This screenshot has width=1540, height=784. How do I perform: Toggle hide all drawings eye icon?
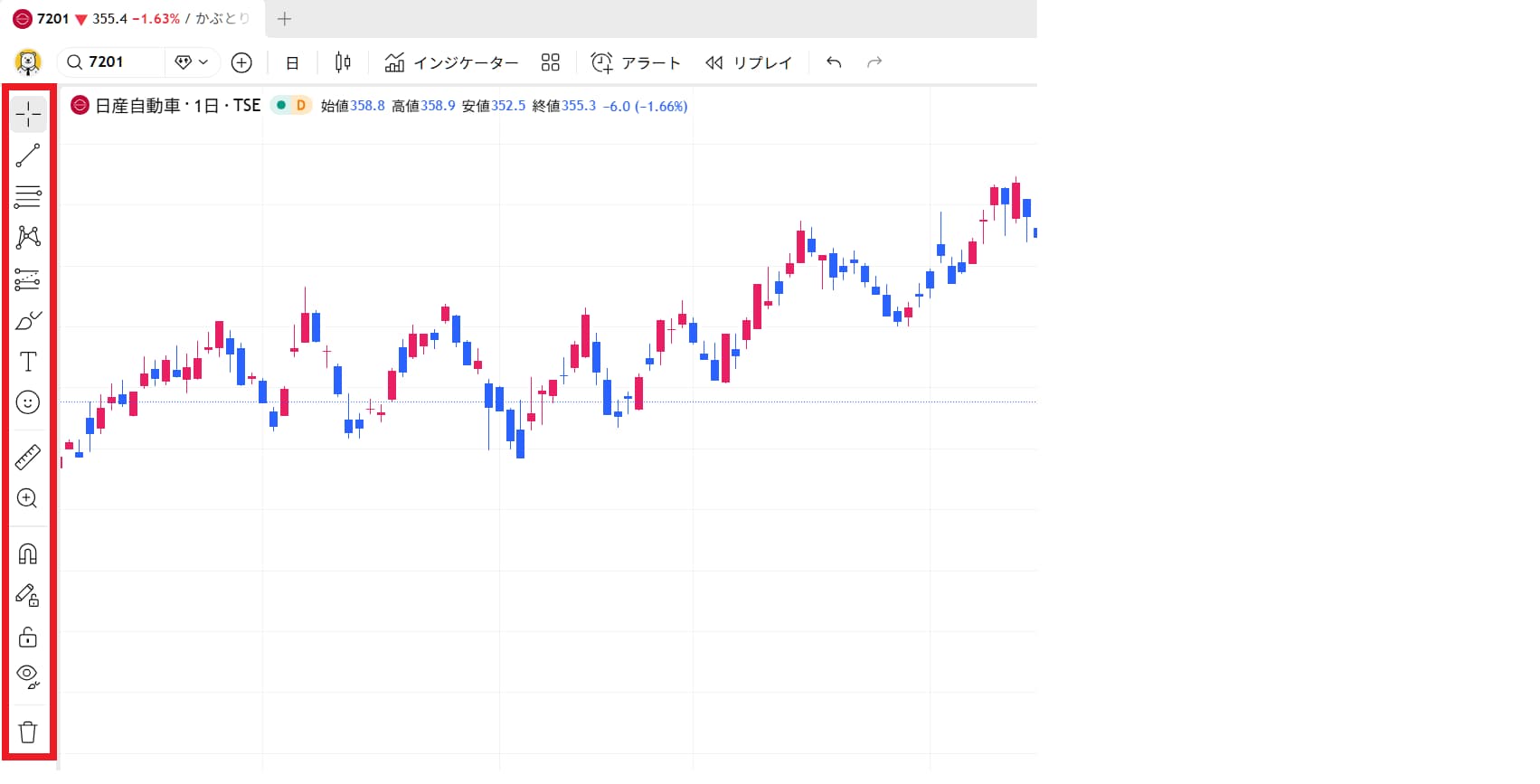tap(28, 675)
